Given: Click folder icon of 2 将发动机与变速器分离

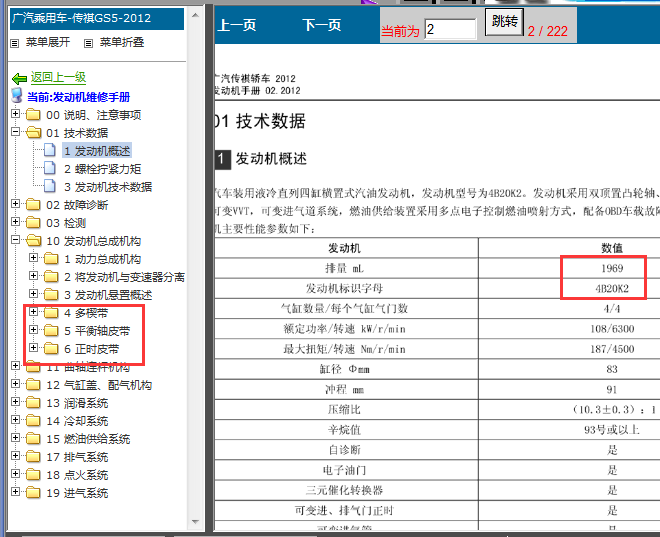Looking at the screenshot, I should coord(51,276).
